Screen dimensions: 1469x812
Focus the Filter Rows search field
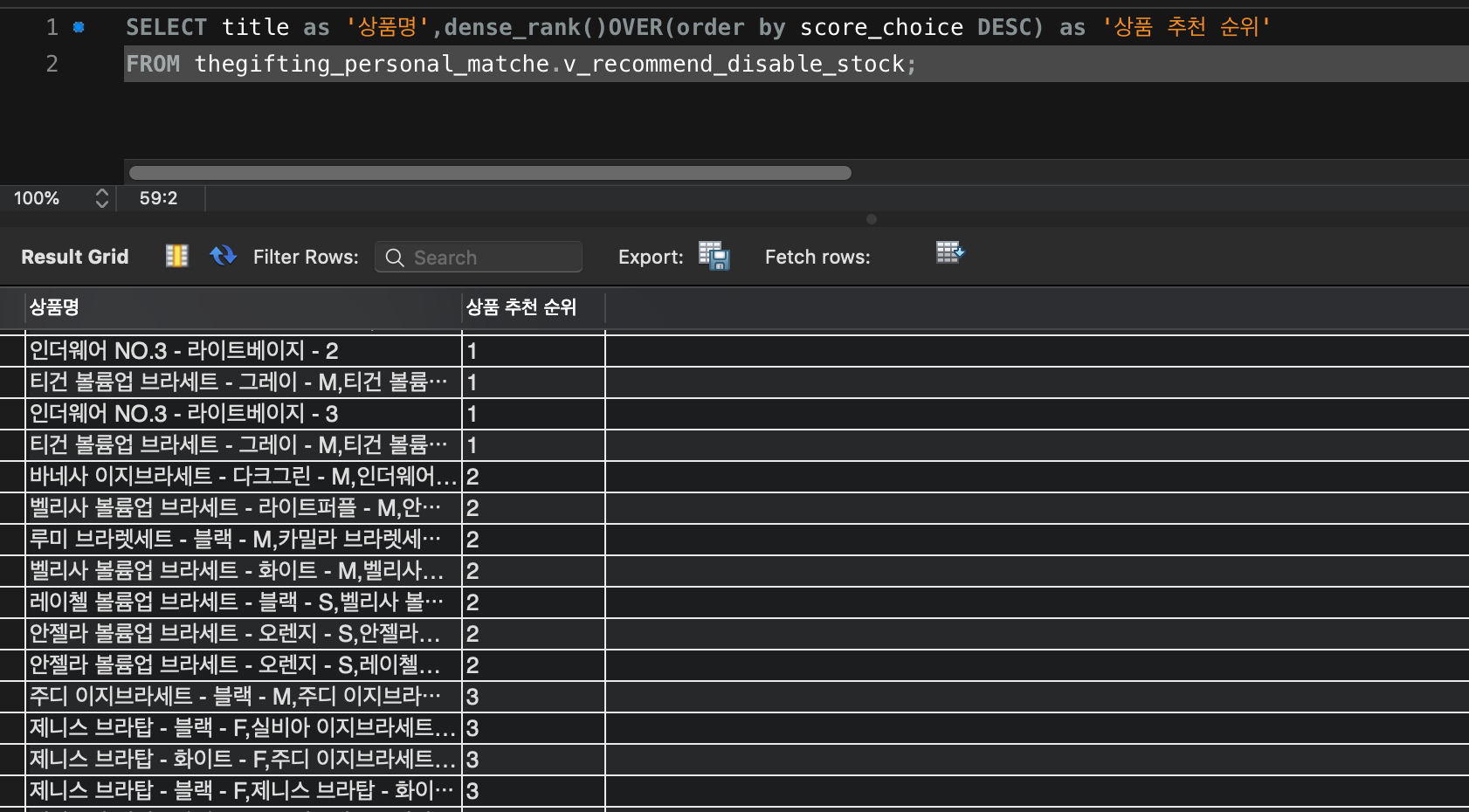point(479,257)
